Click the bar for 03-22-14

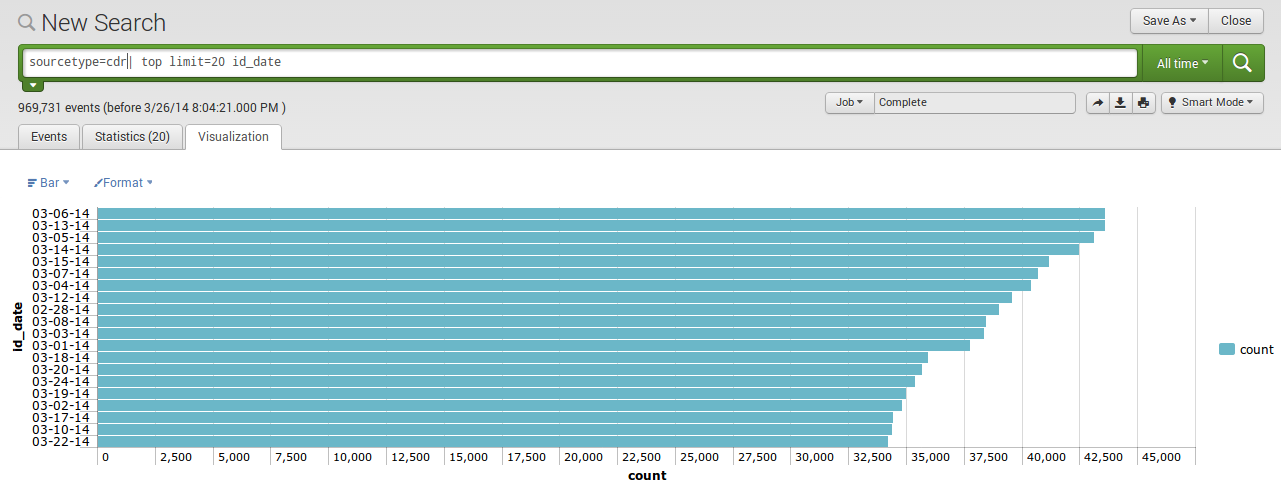pos(492,441)
